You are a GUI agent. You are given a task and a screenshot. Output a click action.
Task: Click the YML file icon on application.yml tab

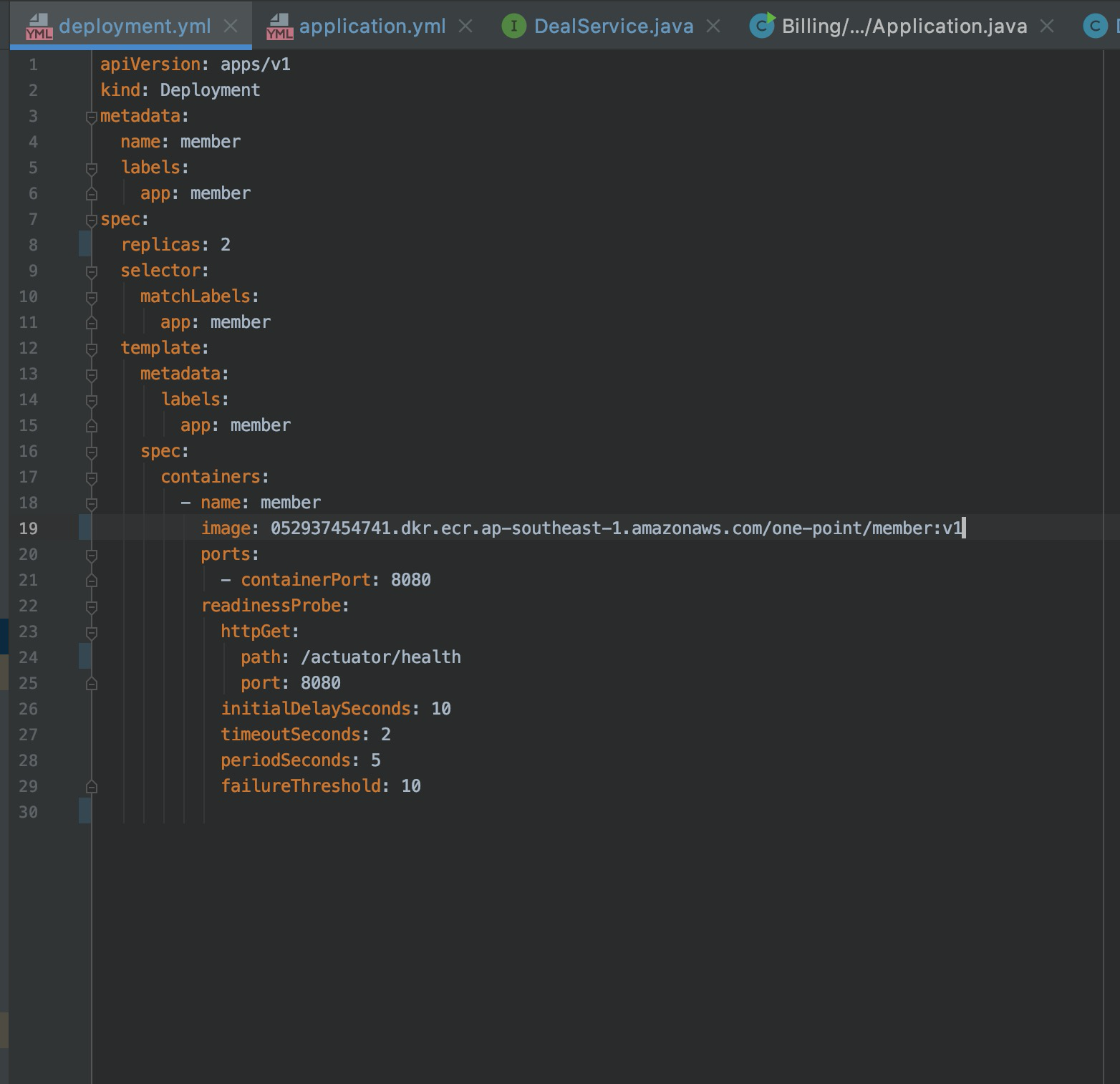click(279, 26)
